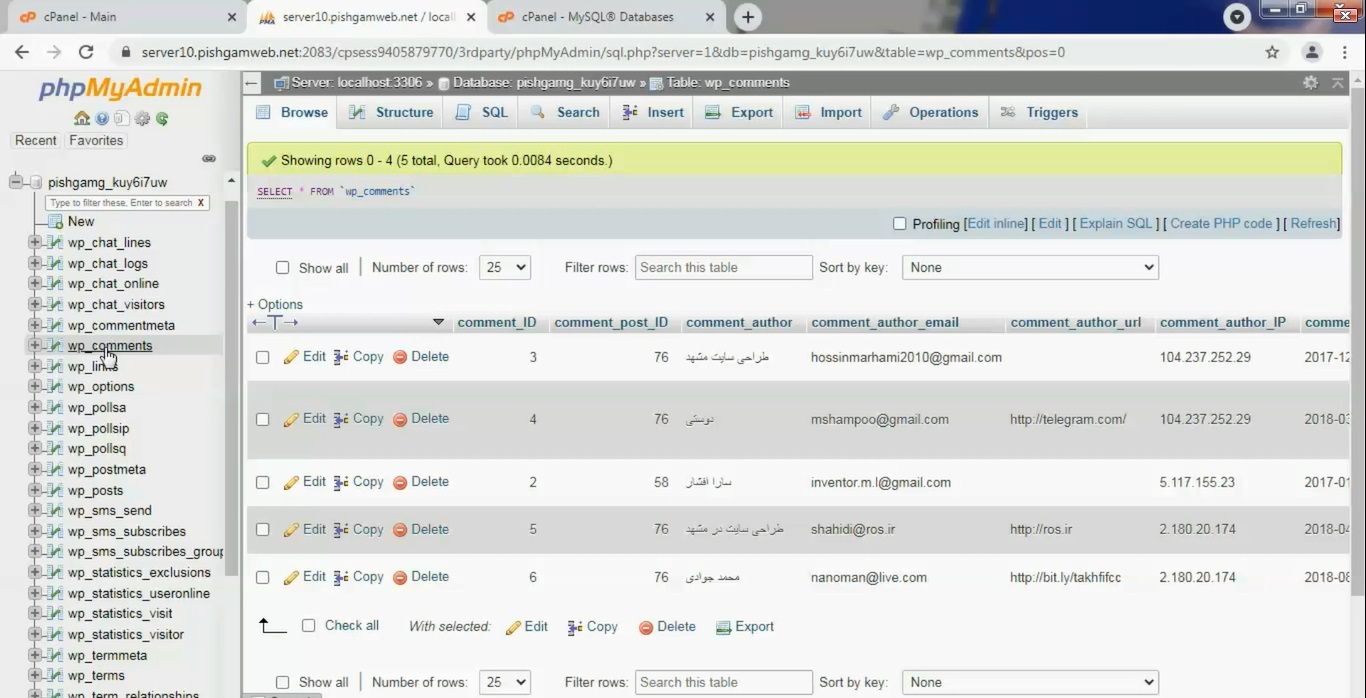Open the Chrome profile avatar icon
Viewport: 1366px width, 698px height.
click(x=1312, y=52)
